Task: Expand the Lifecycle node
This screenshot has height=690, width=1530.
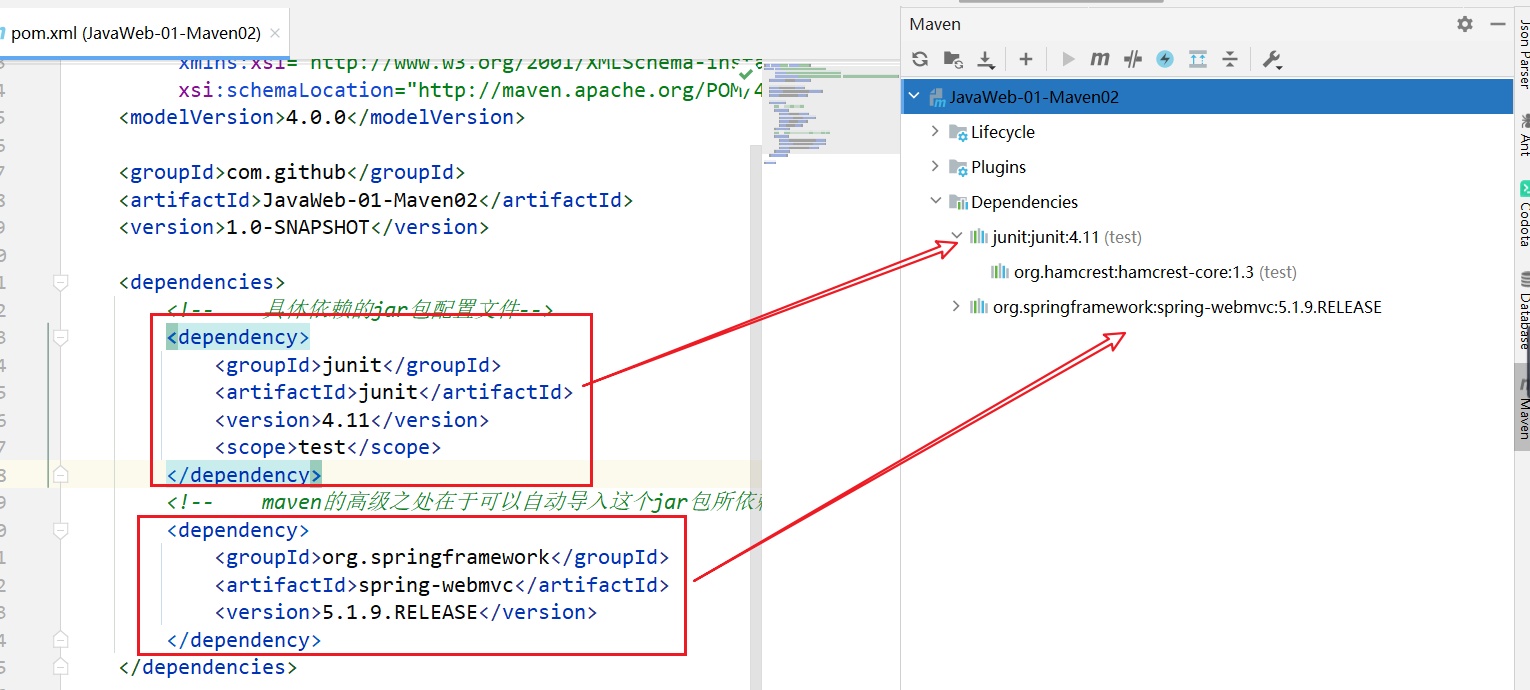Action: click(x=936, y=132)
